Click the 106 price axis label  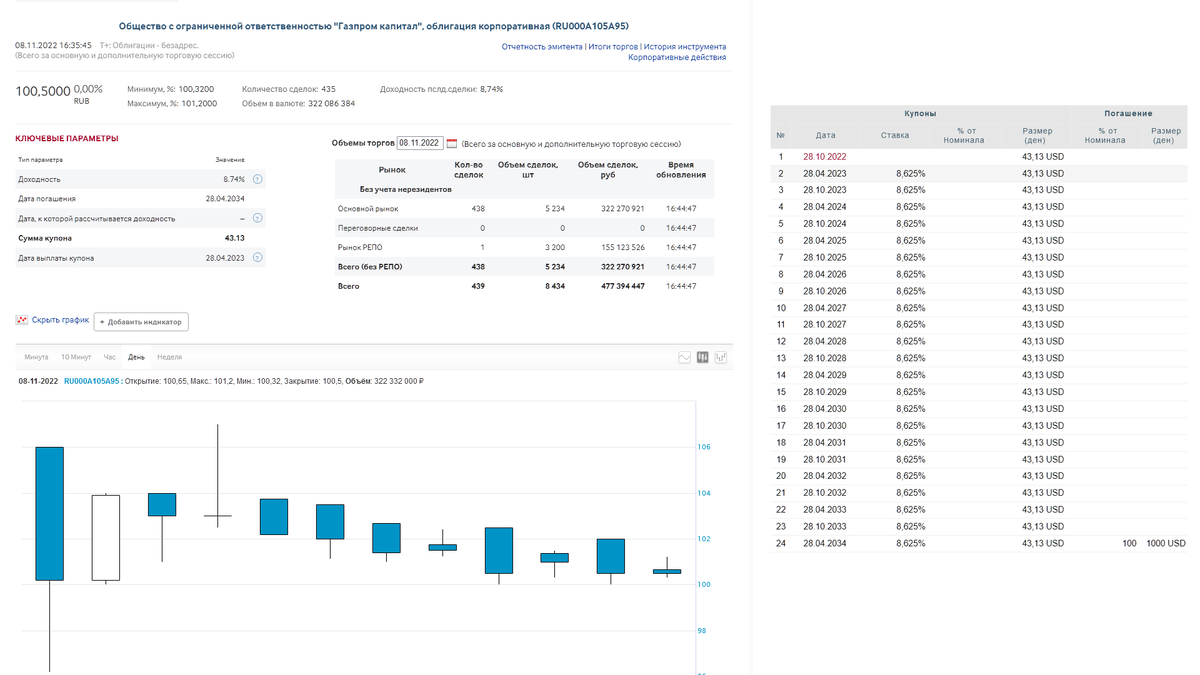[x=703, y=447]
